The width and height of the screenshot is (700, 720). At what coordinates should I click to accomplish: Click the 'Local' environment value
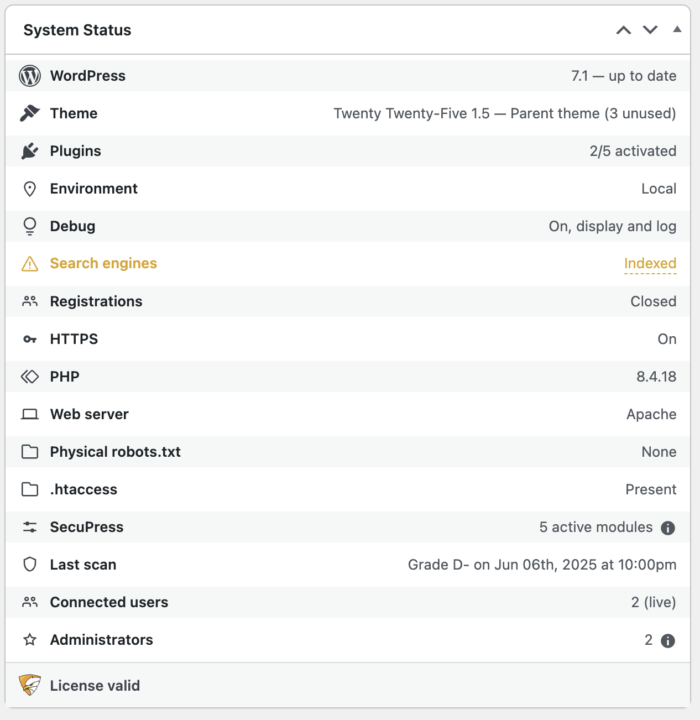[x=659, y=189]
